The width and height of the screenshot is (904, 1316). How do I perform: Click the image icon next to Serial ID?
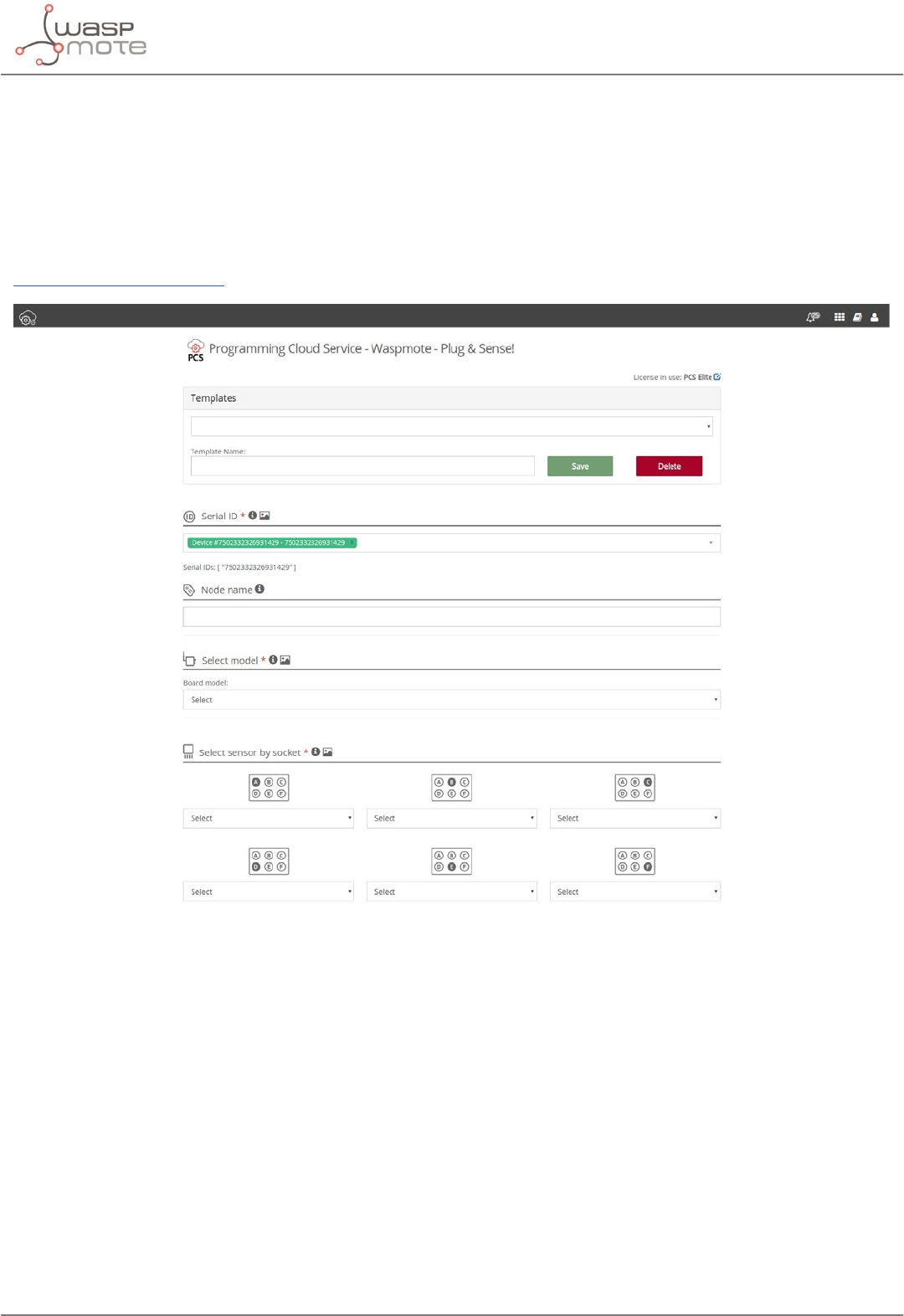click(x=265, y=516)
